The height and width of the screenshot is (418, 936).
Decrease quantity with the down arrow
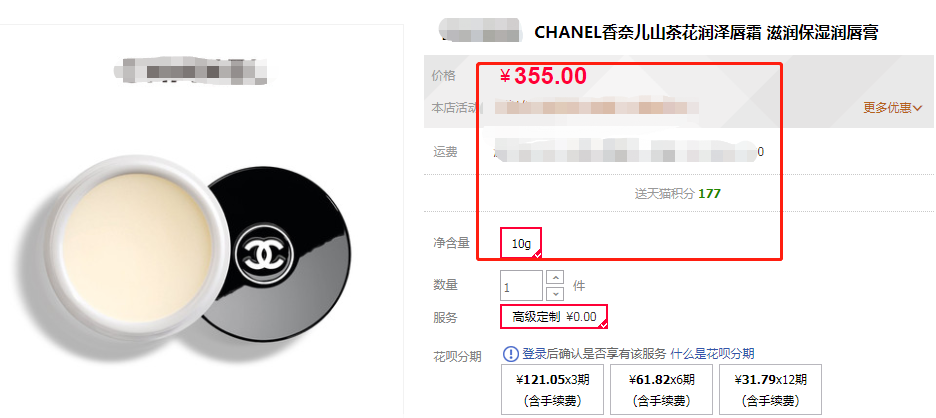[x=556, y=293]
